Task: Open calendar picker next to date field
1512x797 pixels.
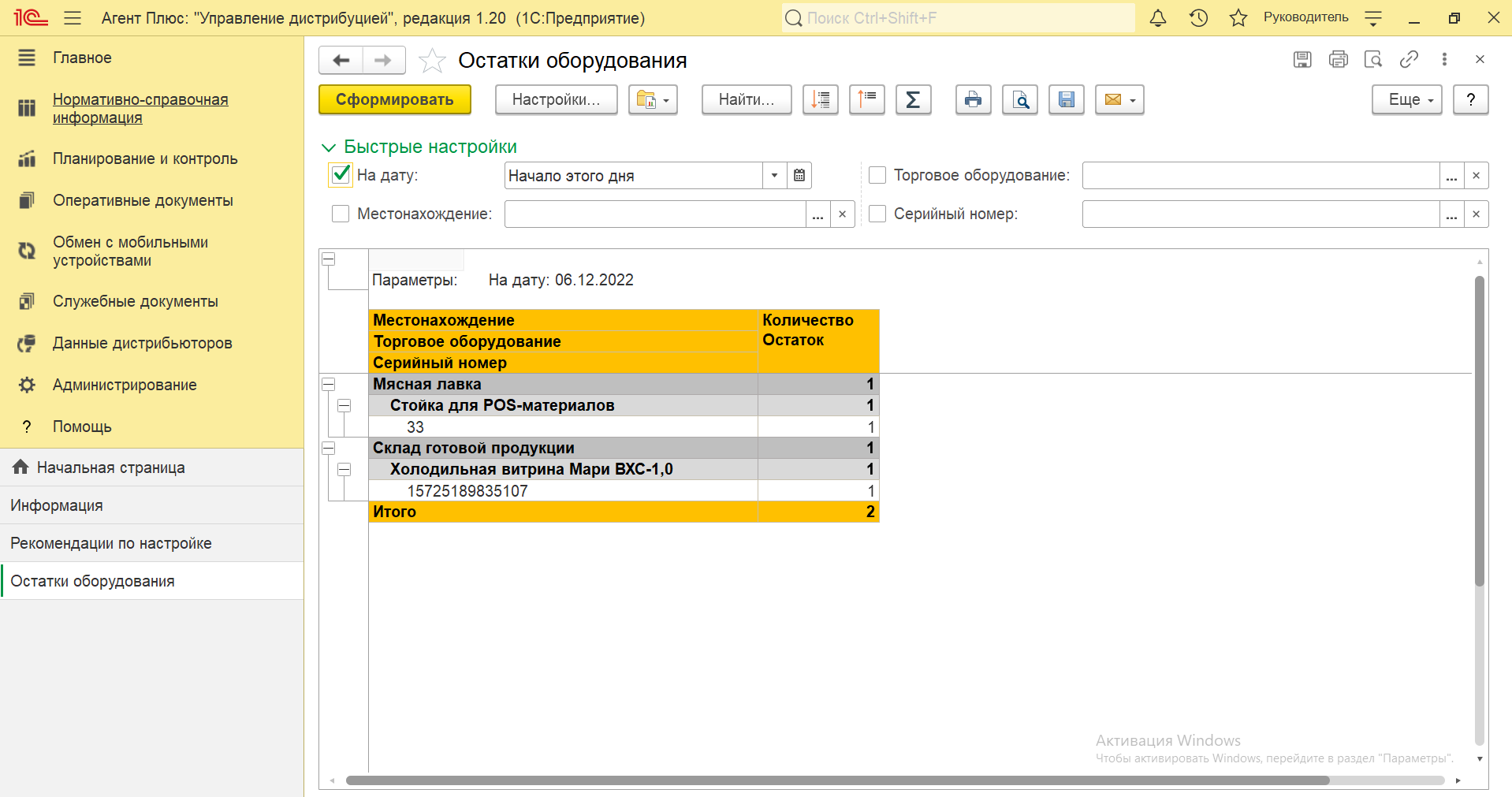Action: (799, 176)
